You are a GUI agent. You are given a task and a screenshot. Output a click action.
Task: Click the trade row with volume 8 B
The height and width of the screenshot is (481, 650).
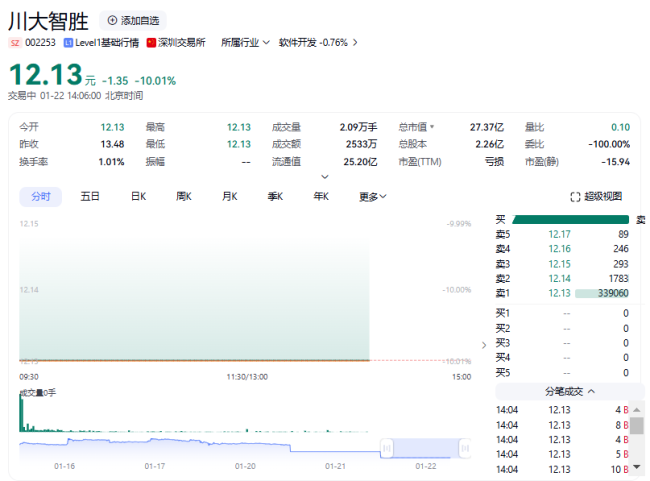pos(562,425)
